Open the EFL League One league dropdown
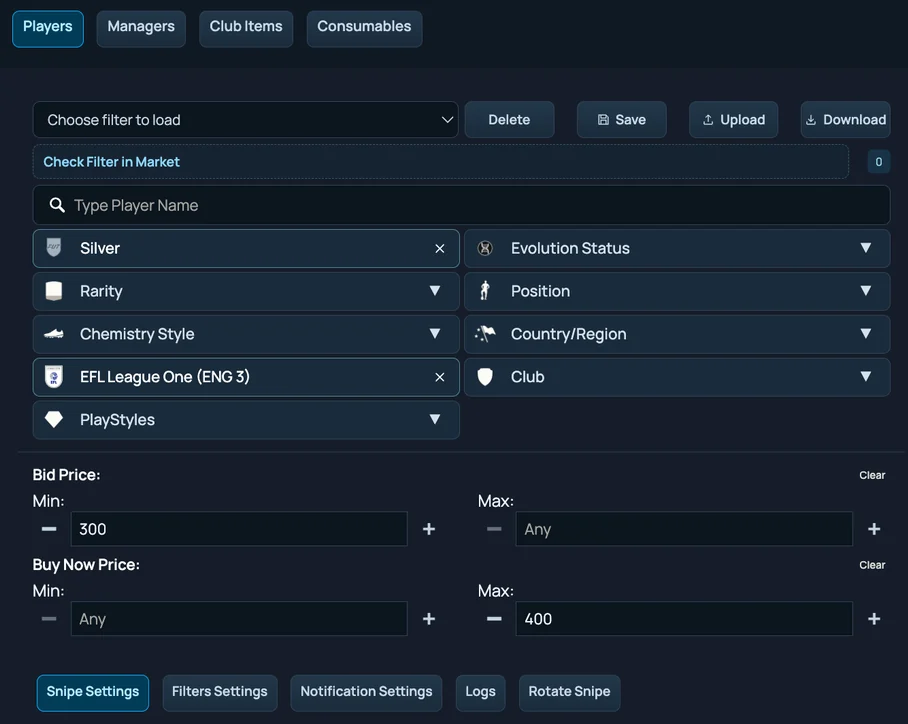 (246, 377)
